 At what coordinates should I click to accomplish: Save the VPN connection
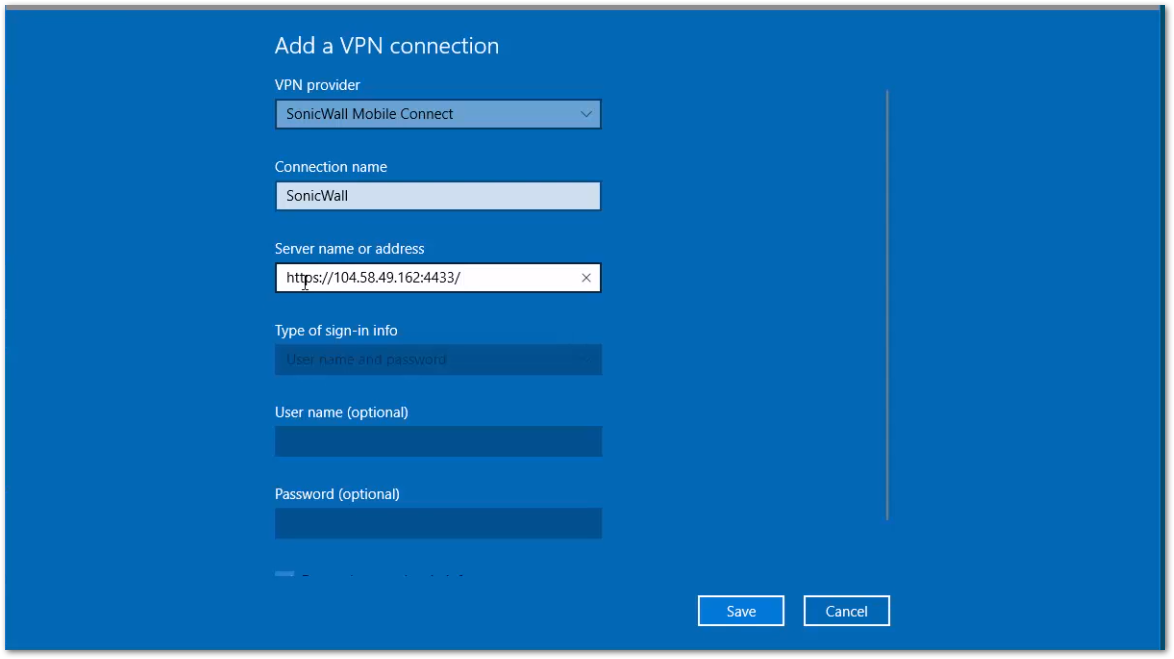point(740,611)
